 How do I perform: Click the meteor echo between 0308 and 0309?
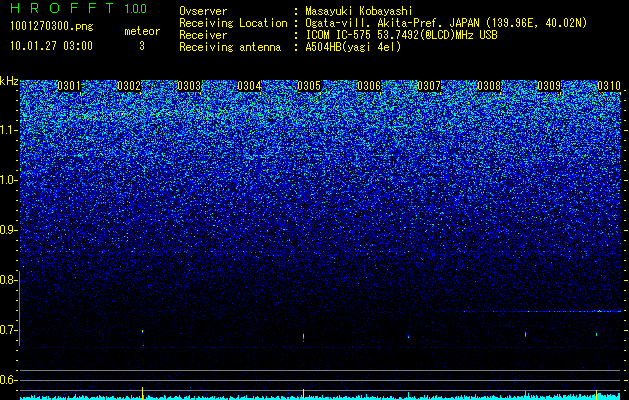tap(526, 334)
